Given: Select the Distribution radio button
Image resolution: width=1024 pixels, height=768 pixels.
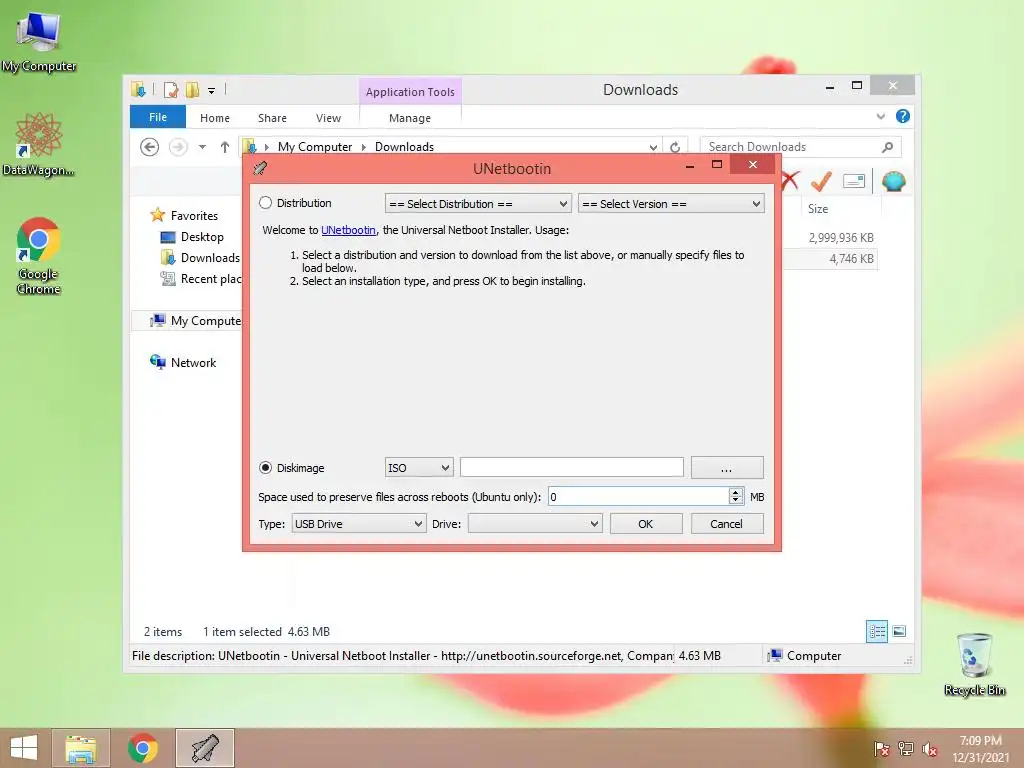Looking at the screenshot, I should click(x=265, y=203).
